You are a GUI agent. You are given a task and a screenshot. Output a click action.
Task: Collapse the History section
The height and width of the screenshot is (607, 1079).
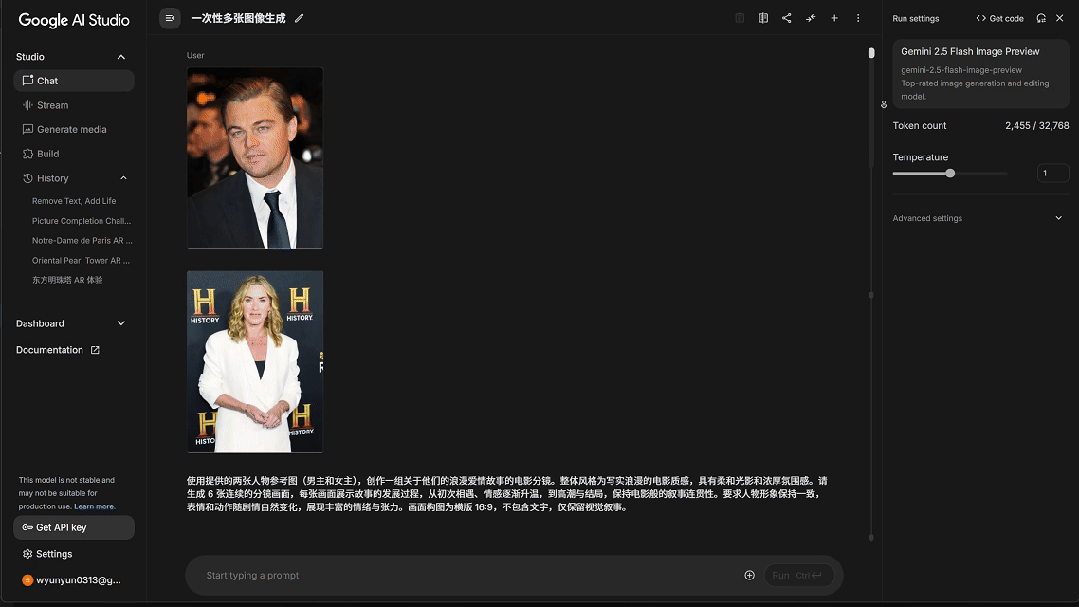coord(122,177)
